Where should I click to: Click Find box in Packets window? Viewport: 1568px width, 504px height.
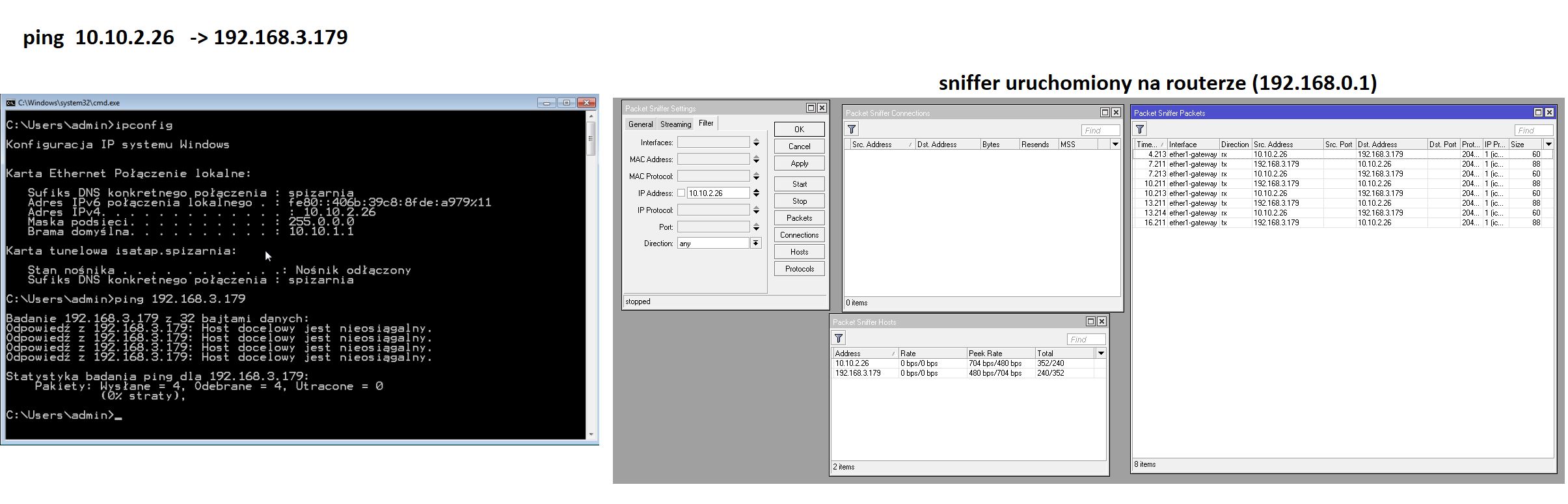[x=1534, y=130]
